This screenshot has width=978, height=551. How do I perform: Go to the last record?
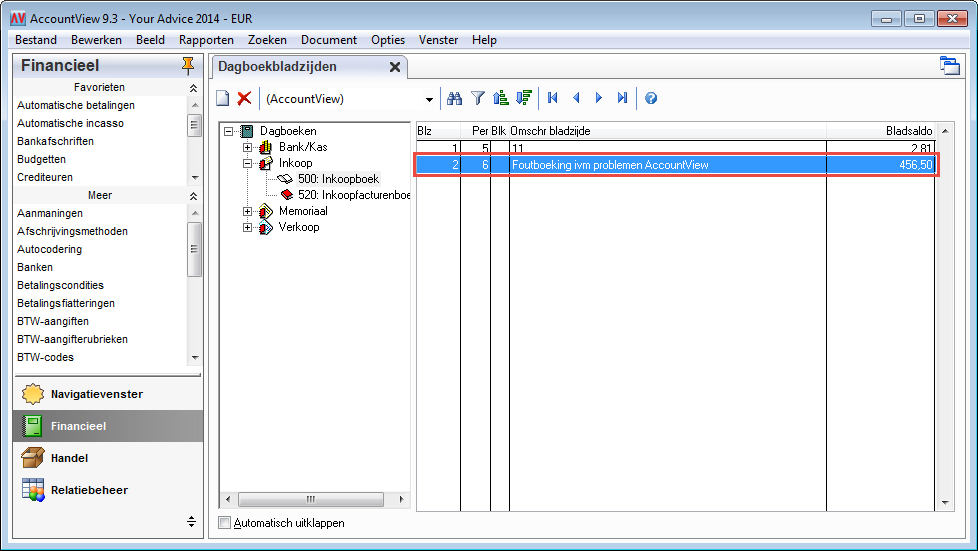pyautogui.click(x=622, y=98)
